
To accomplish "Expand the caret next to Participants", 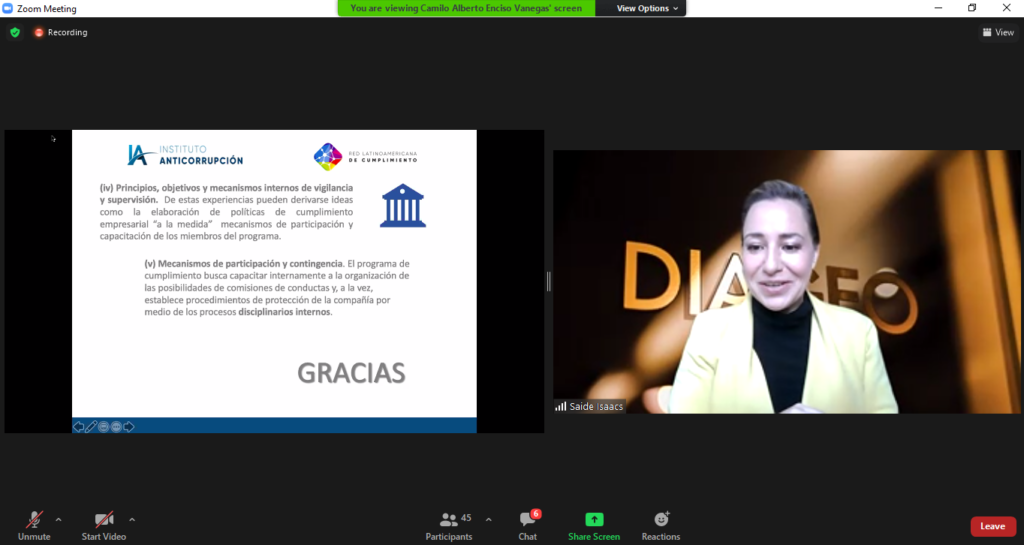I will point(488,519).
